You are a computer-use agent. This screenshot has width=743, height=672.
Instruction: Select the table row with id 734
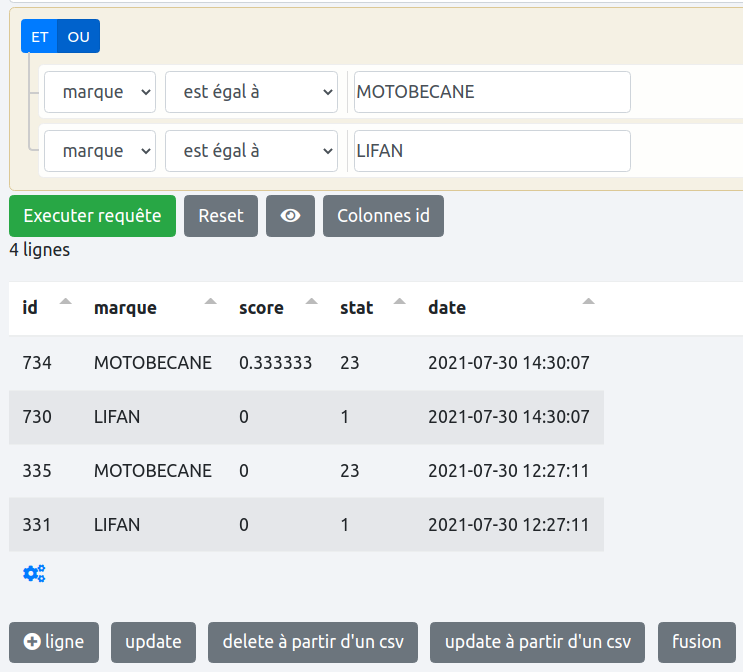tap(306, 363)
